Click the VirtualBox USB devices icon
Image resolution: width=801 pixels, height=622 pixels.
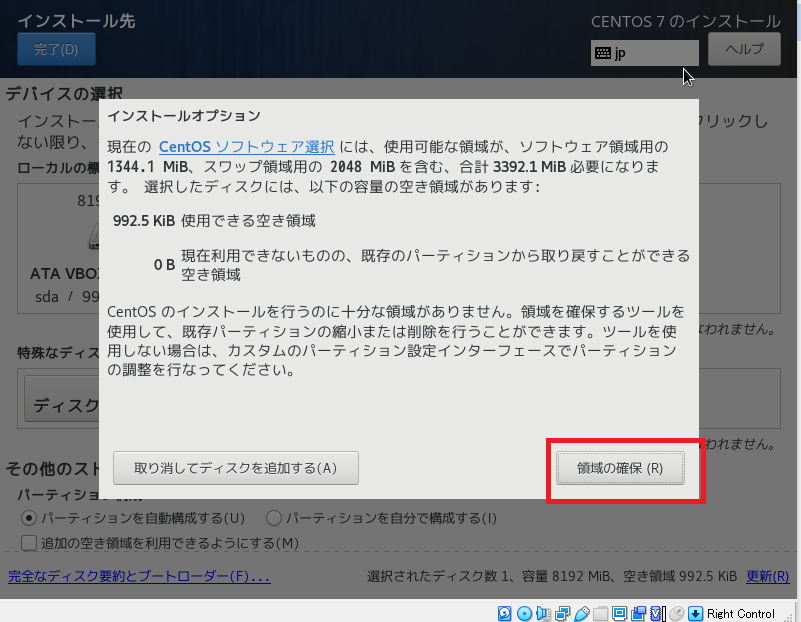[581, 613]
